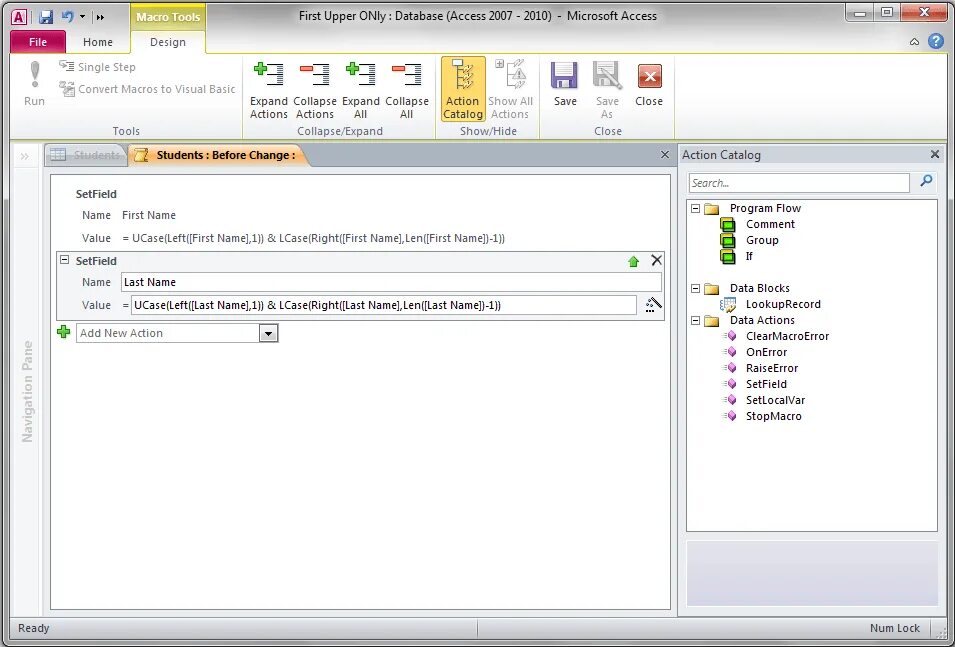Click the Last Name input field
The image size is (955, 647).
point(391,282)
